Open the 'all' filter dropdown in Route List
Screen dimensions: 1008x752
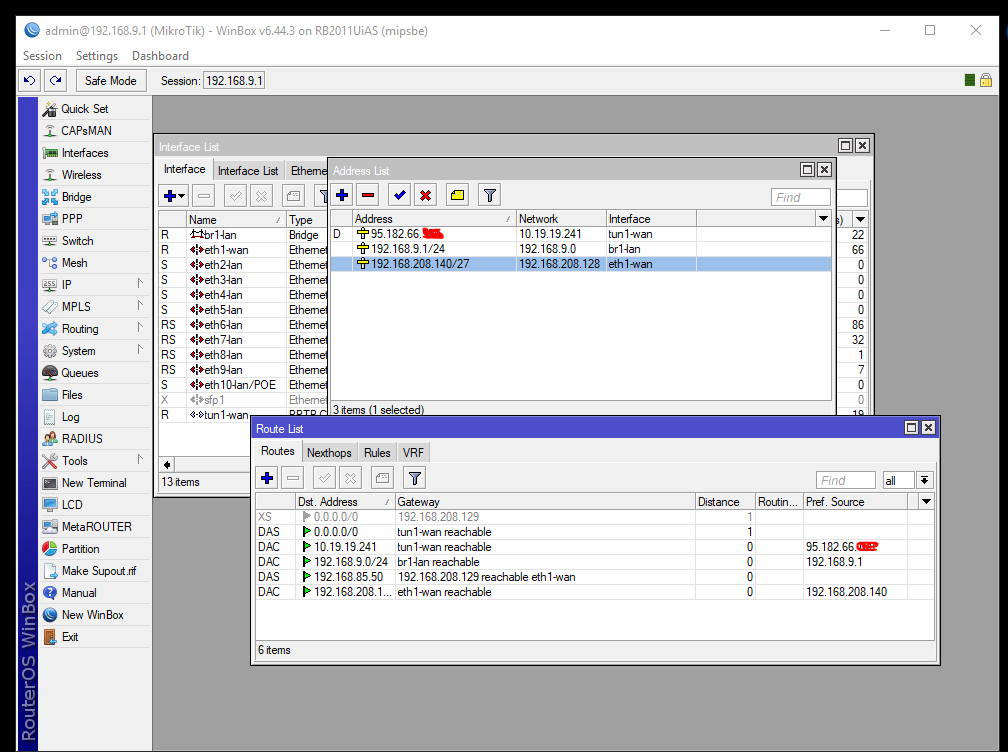(x=924, y=480)
